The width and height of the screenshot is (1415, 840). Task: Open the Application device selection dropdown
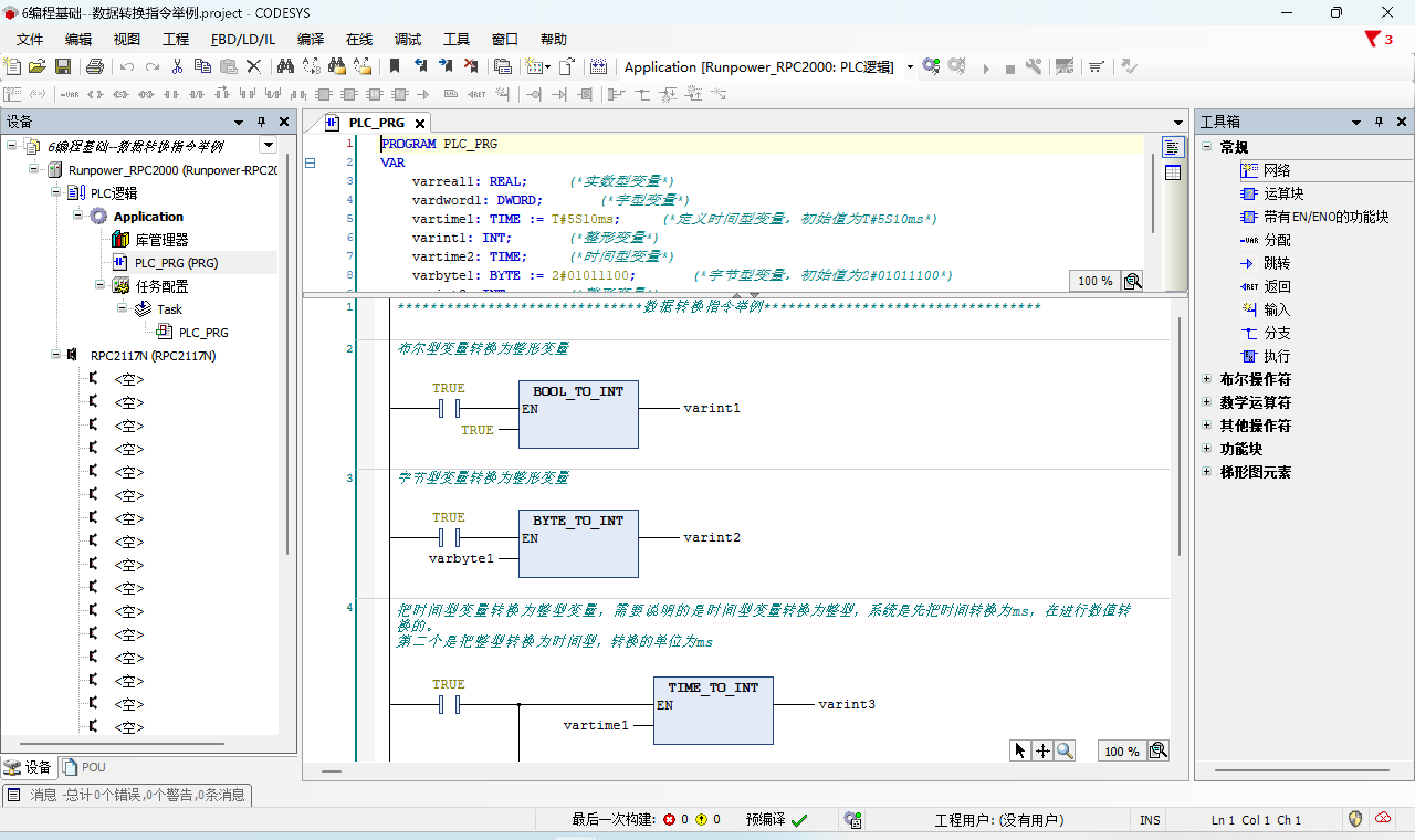pos(910,67)
